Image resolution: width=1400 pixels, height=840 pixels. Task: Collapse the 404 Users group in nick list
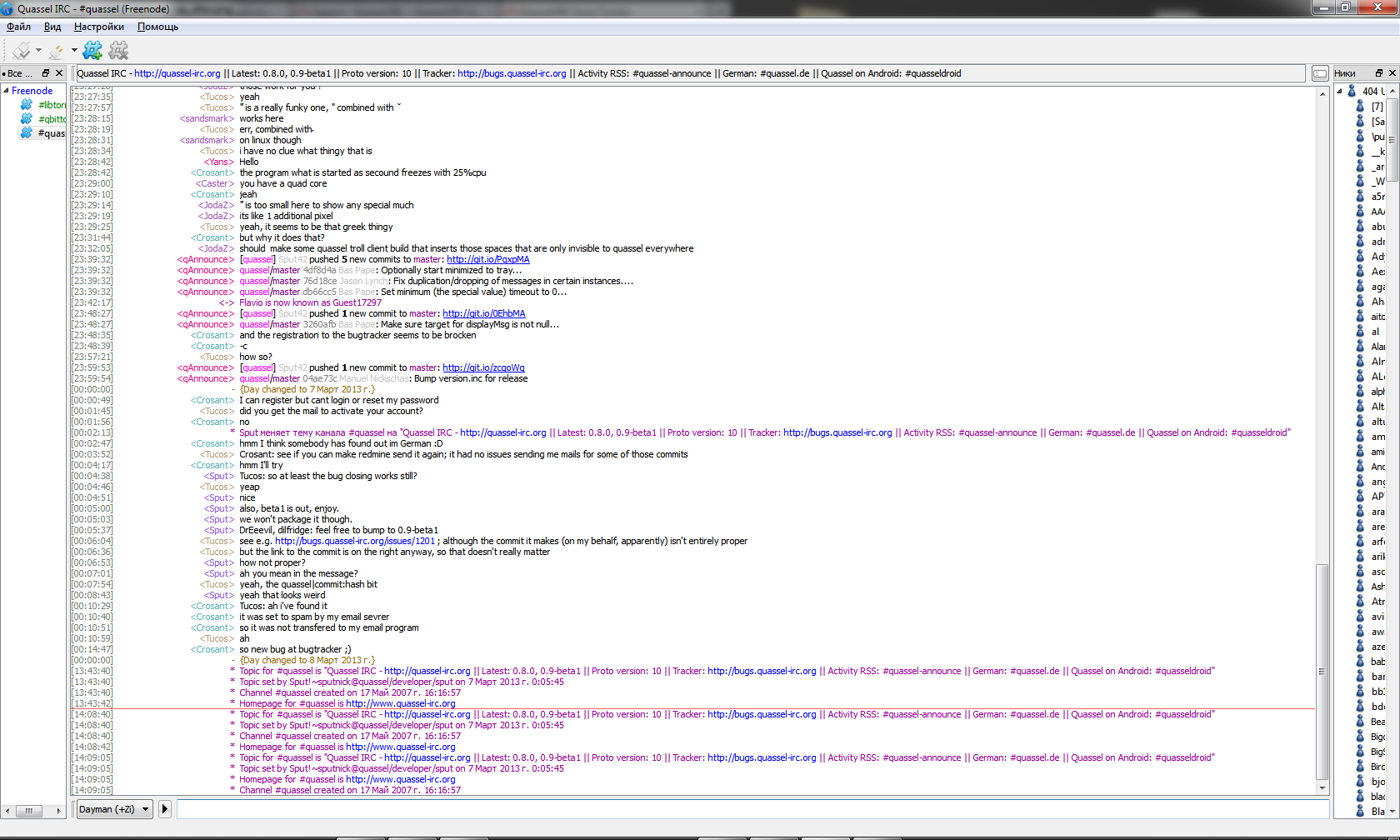point(1340,91)
